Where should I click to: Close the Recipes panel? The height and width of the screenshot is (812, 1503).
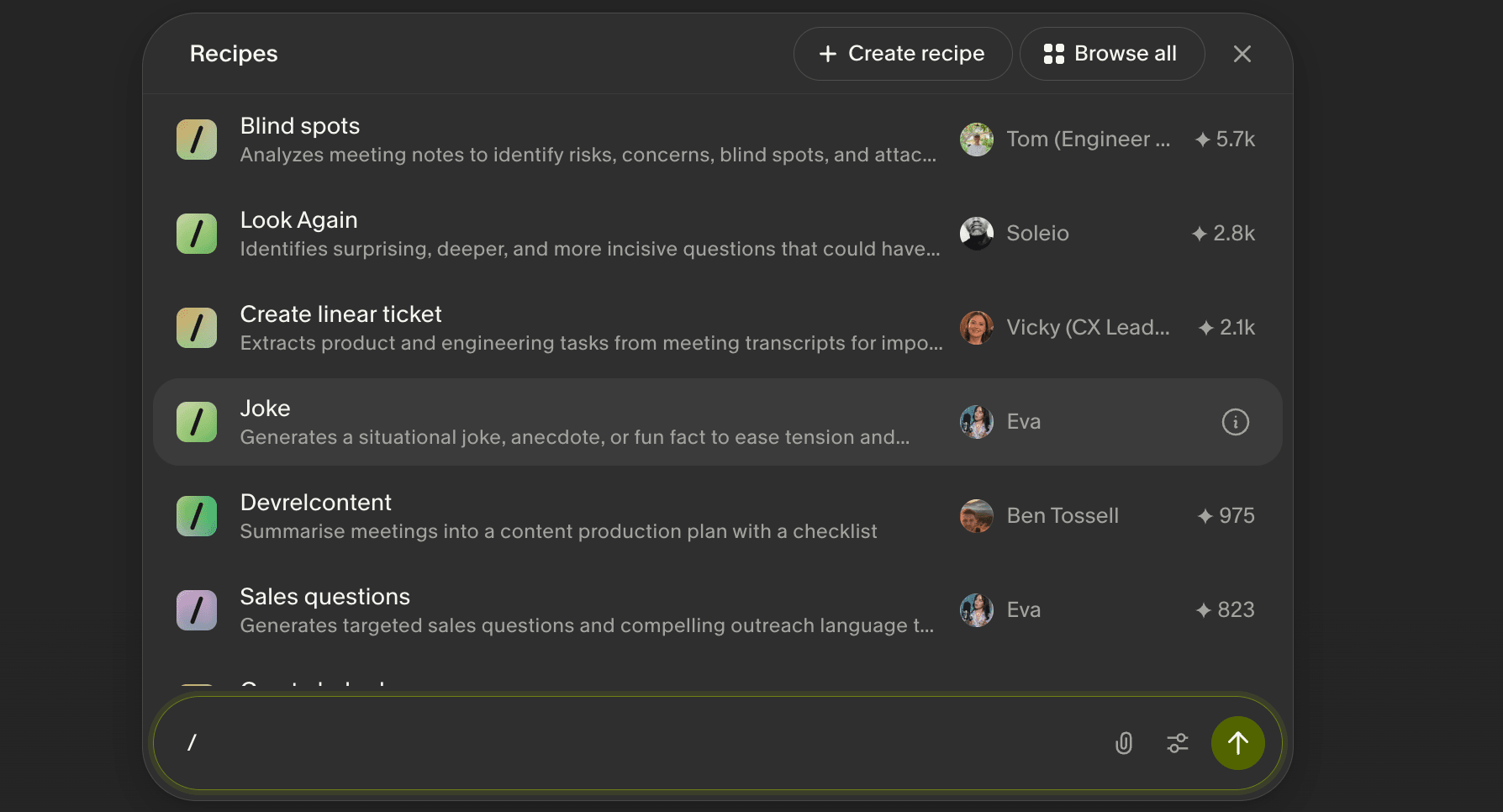point(1242,54)
